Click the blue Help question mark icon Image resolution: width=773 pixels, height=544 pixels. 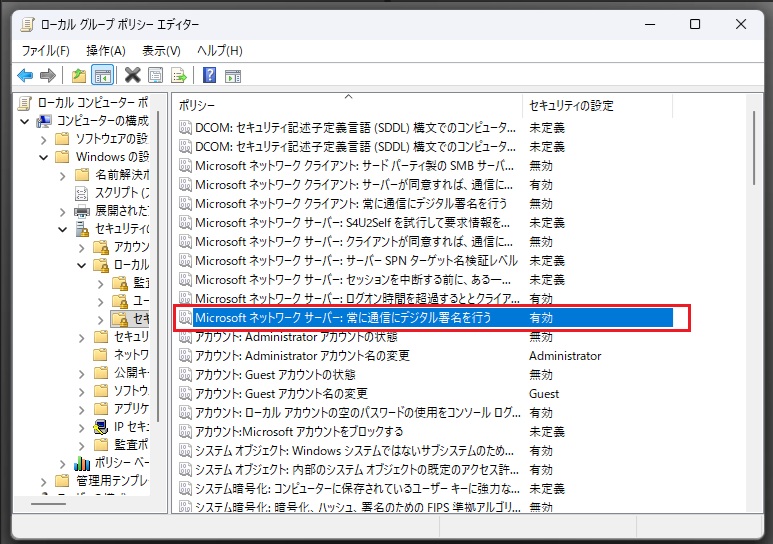(x=210, y=75)
